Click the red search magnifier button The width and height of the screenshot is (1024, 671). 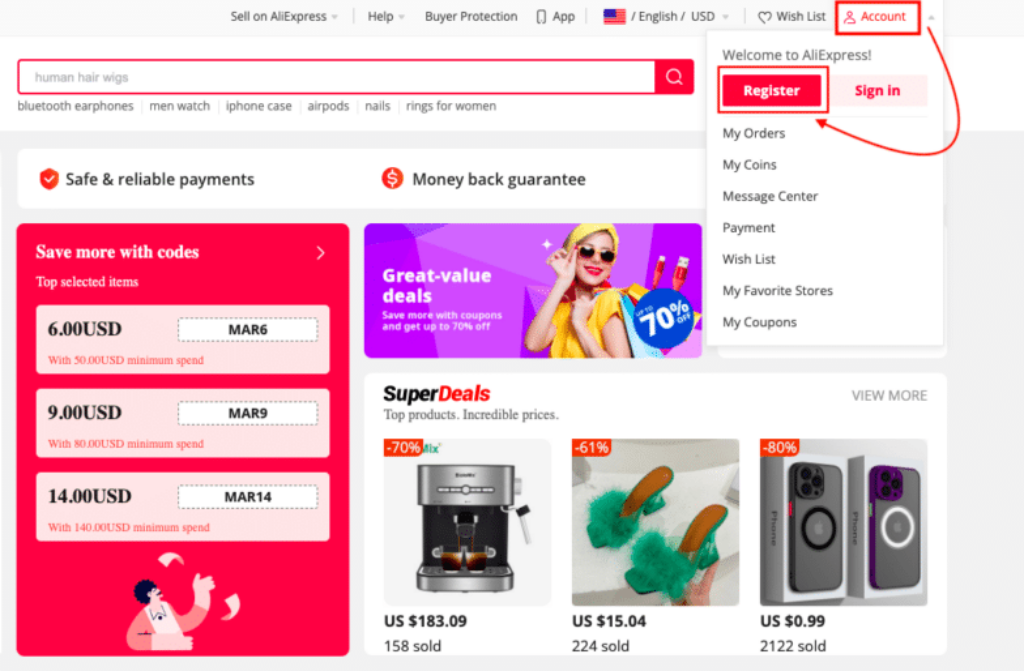pyautogui.click(x=674, y=77)
